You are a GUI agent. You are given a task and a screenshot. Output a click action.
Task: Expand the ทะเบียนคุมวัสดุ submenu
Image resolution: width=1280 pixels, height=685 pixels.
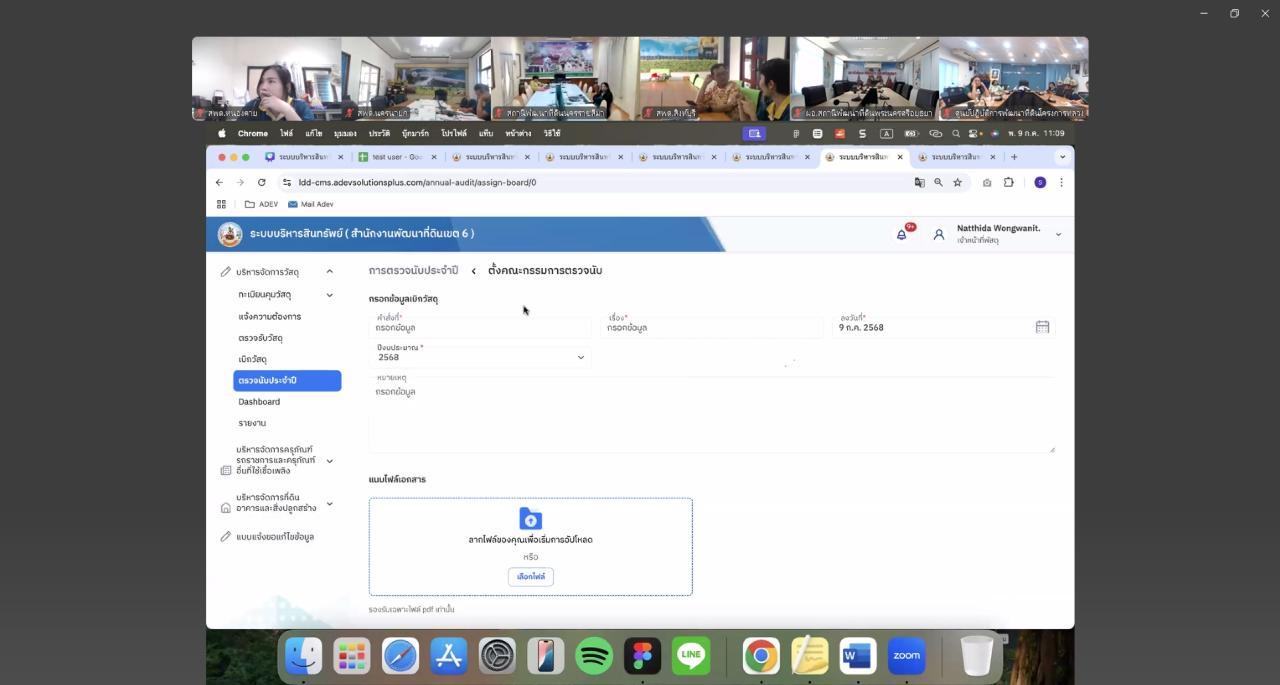(x=329, y=295)
